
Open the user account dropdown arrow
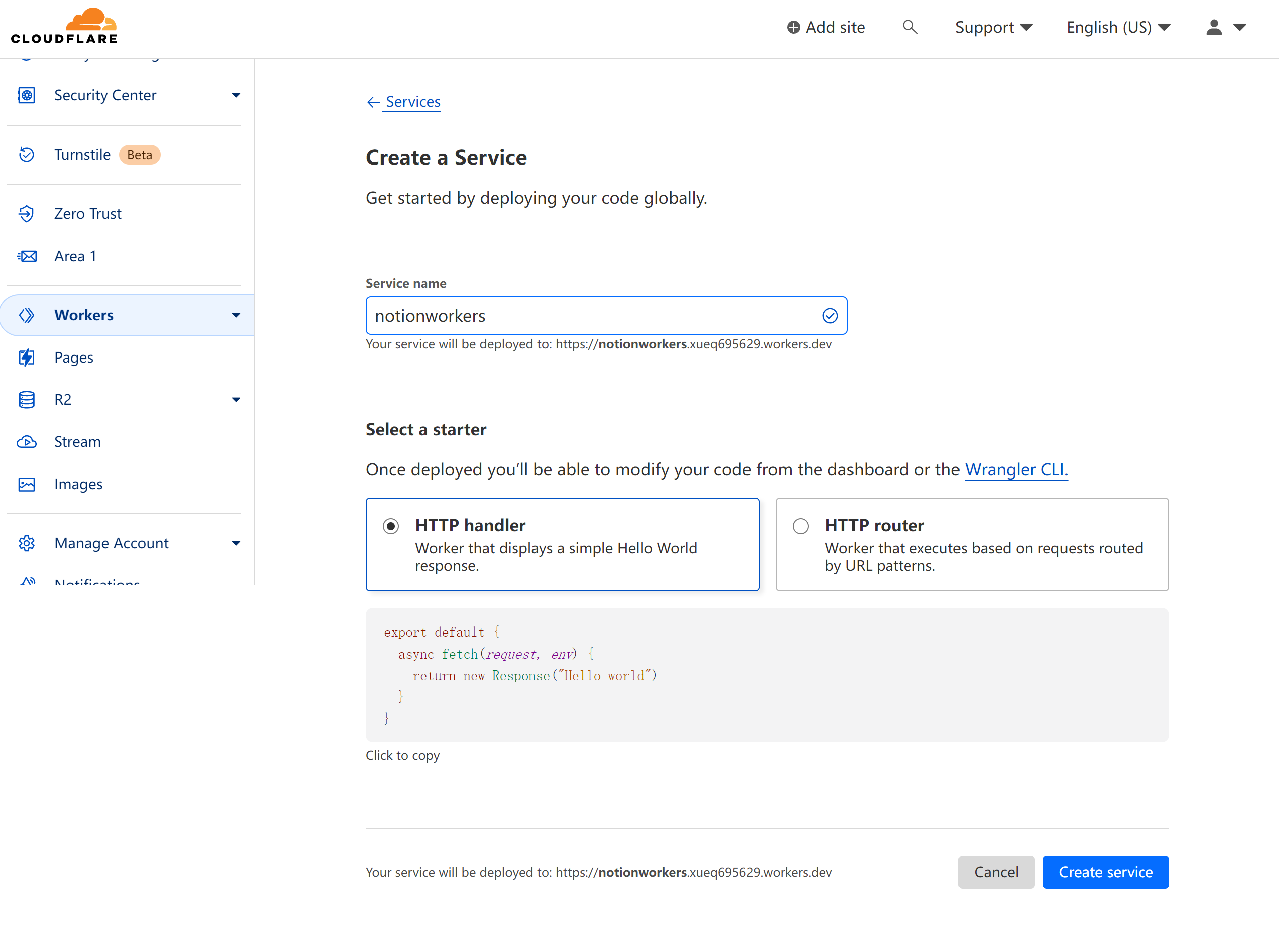(1240, 27)
